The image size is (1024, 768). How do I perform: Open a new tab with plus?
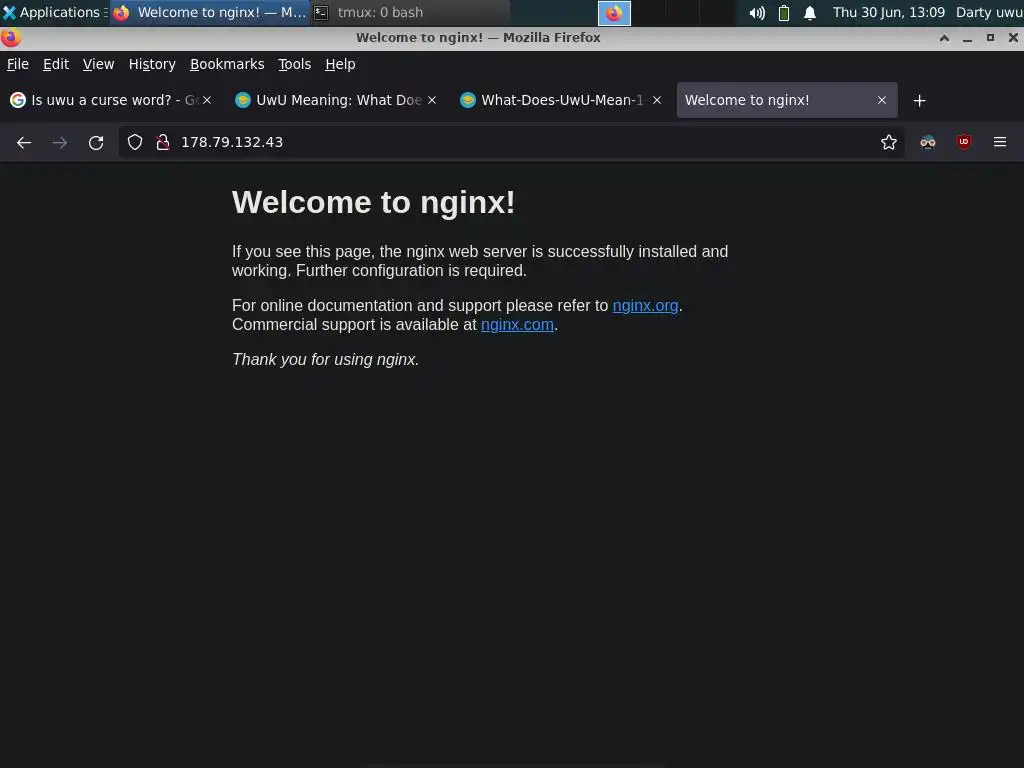[x=919, y=101]
